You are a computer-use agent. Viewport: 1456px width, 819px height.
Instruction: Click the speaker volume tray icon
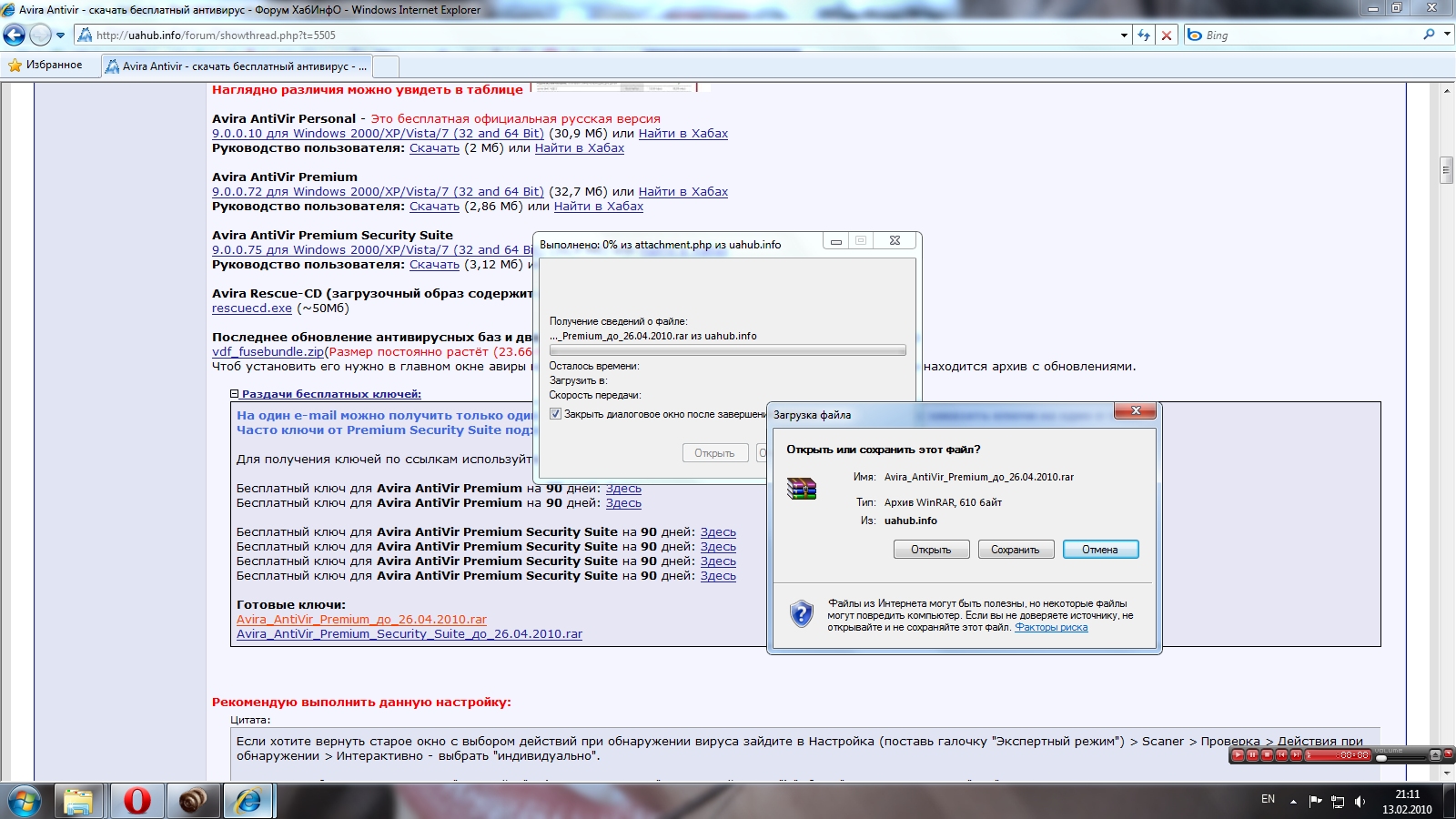pyautogui.click(x=1360, y=802)
